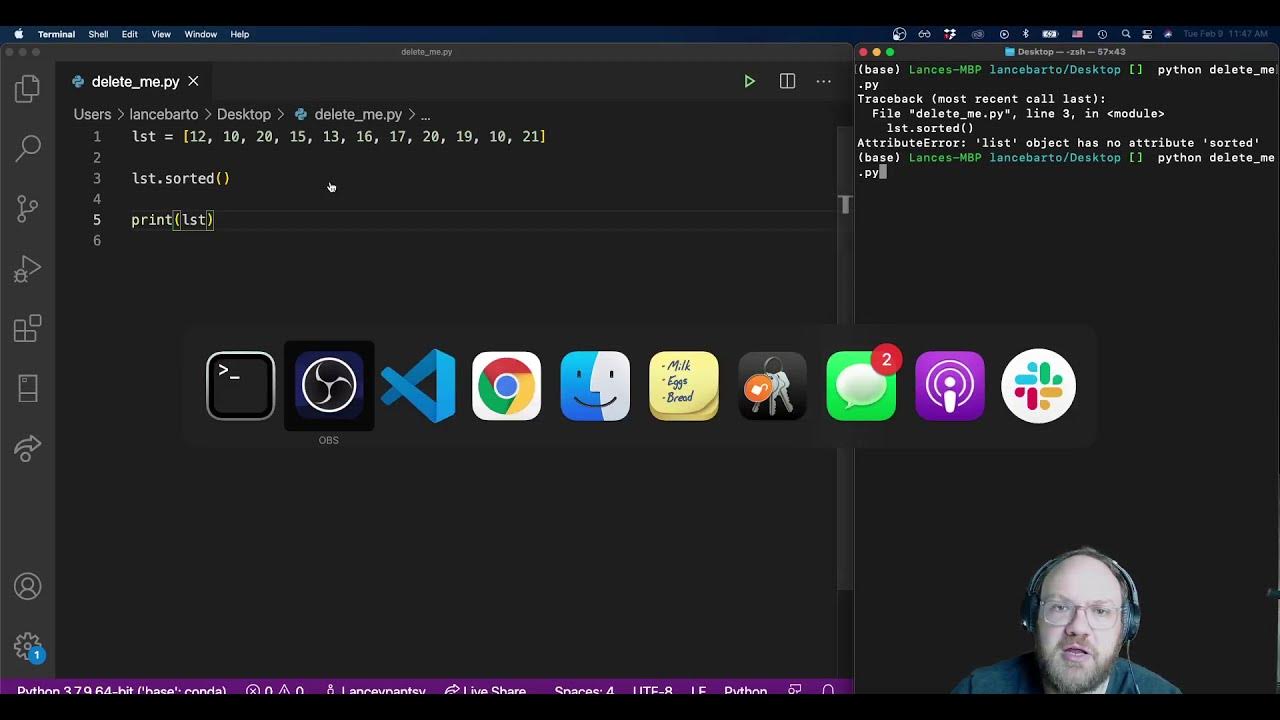Open the notebook/test view icon in activity bar
Image resolution: width=1280 pixels, height=720 pixels.
click(28, 388)
